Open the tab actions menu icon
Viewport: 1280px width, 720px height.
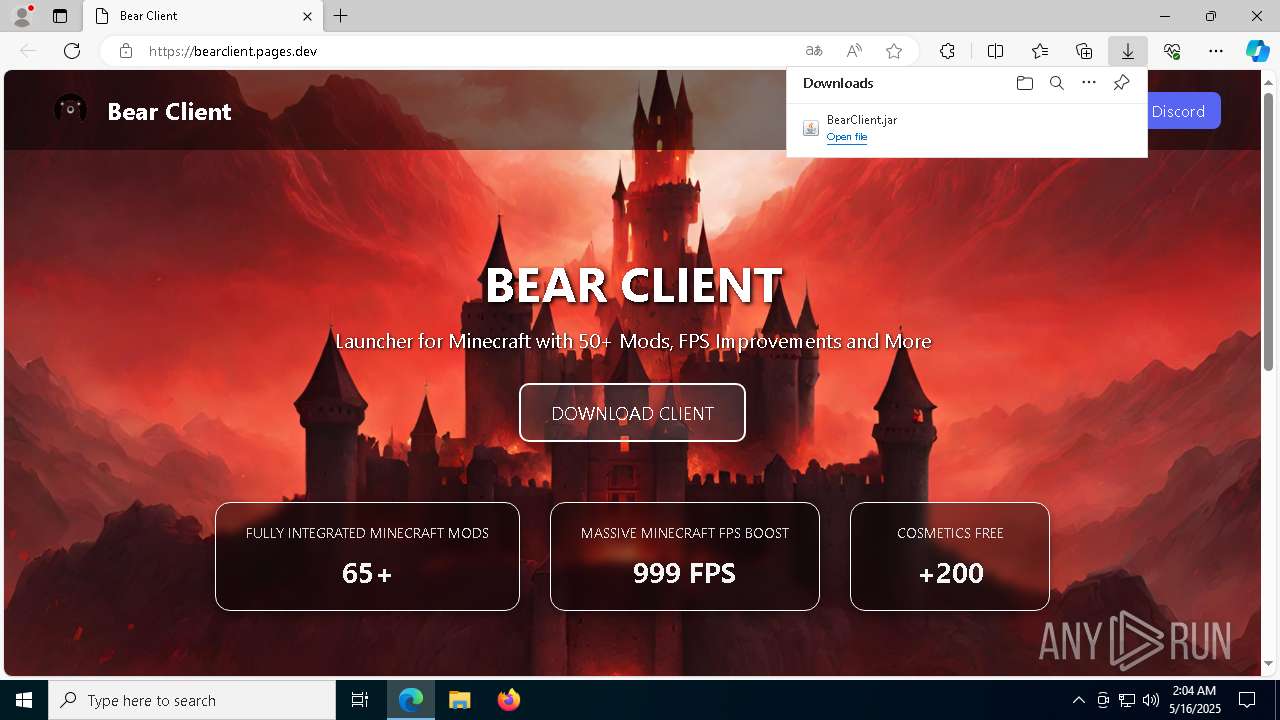[x=60, y=16]
